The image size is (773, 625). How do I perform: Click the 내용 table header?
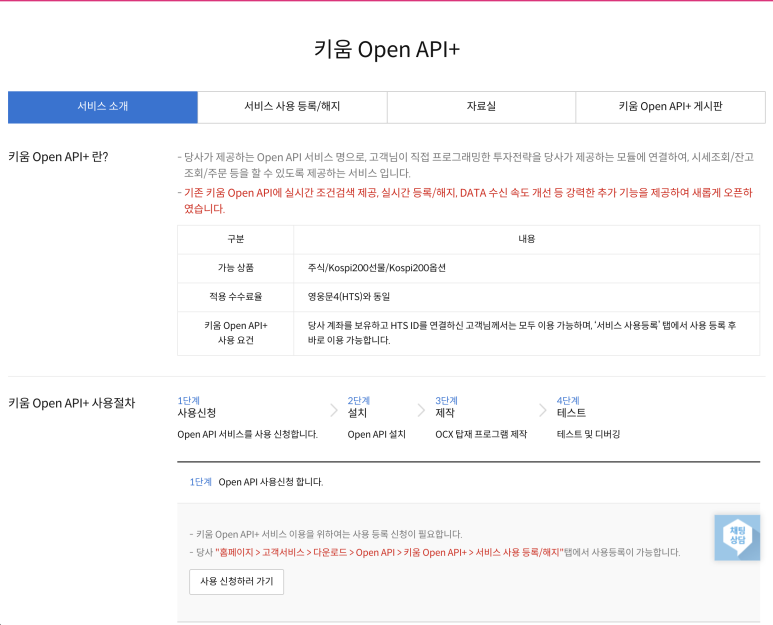[x=527, y=240]
